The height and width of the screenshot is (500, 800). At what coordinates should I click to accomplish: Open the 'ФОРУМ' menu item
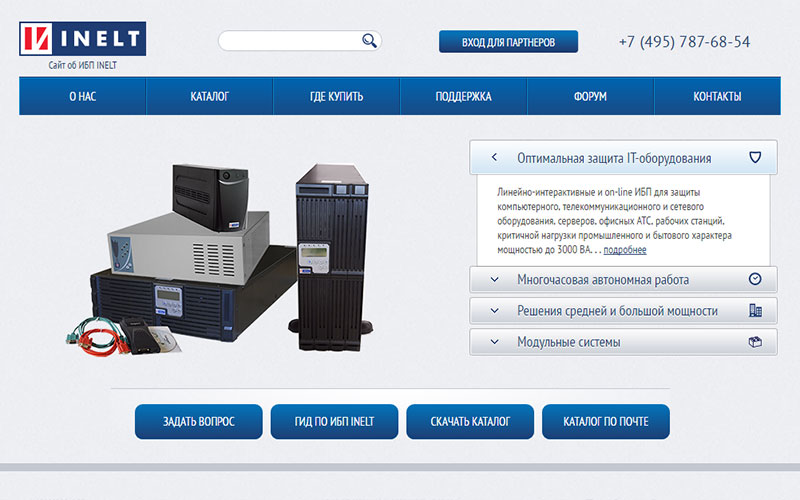[x=590, y=96]
